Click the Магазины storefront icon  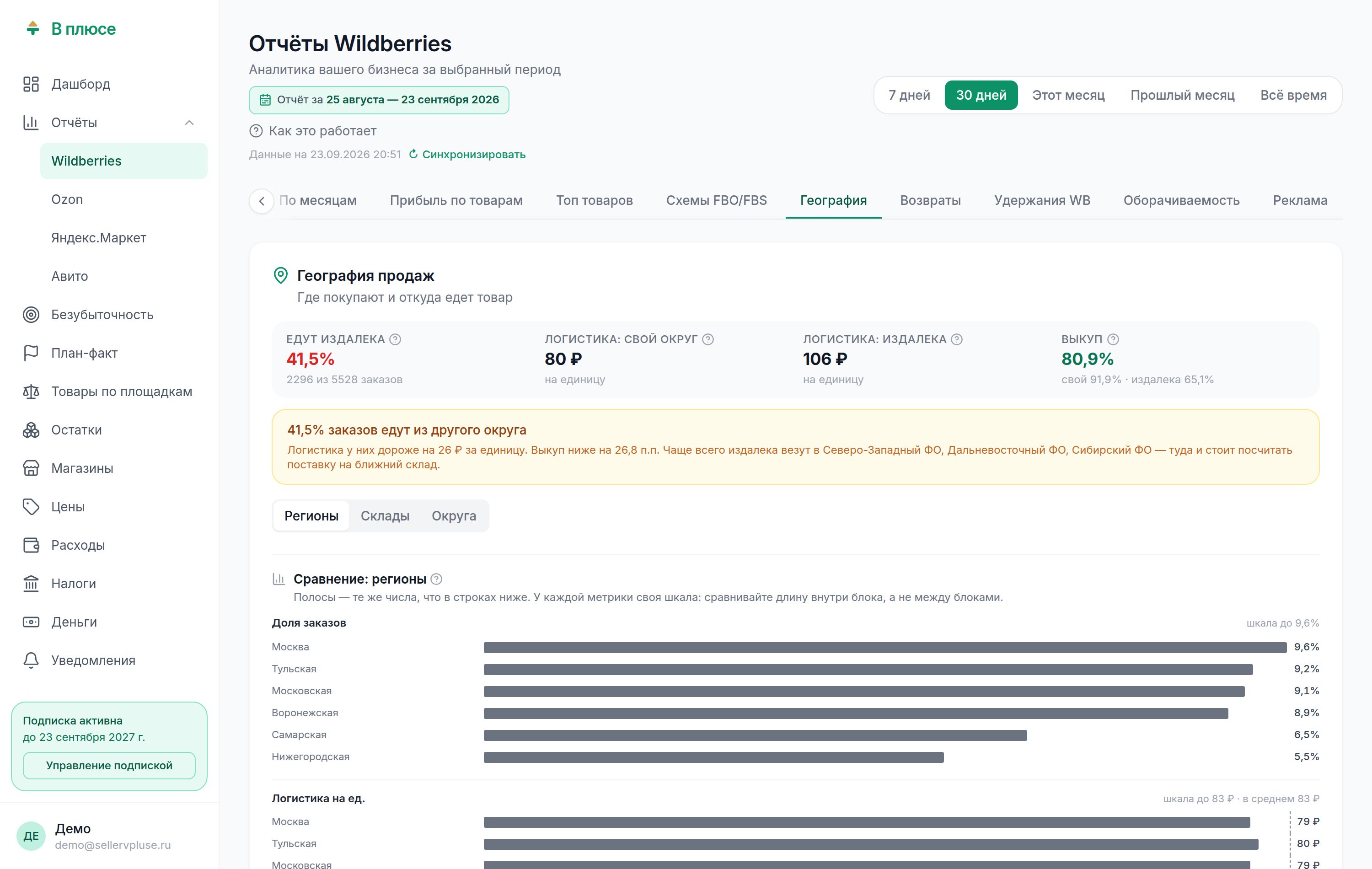point(31,468)
